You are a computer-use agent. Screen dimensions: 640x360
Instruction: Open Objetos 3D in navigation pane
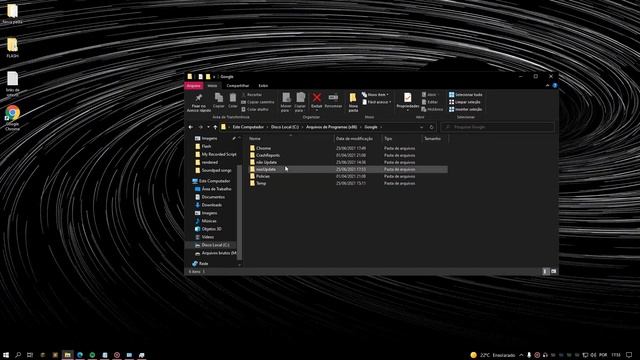[208, 229]
